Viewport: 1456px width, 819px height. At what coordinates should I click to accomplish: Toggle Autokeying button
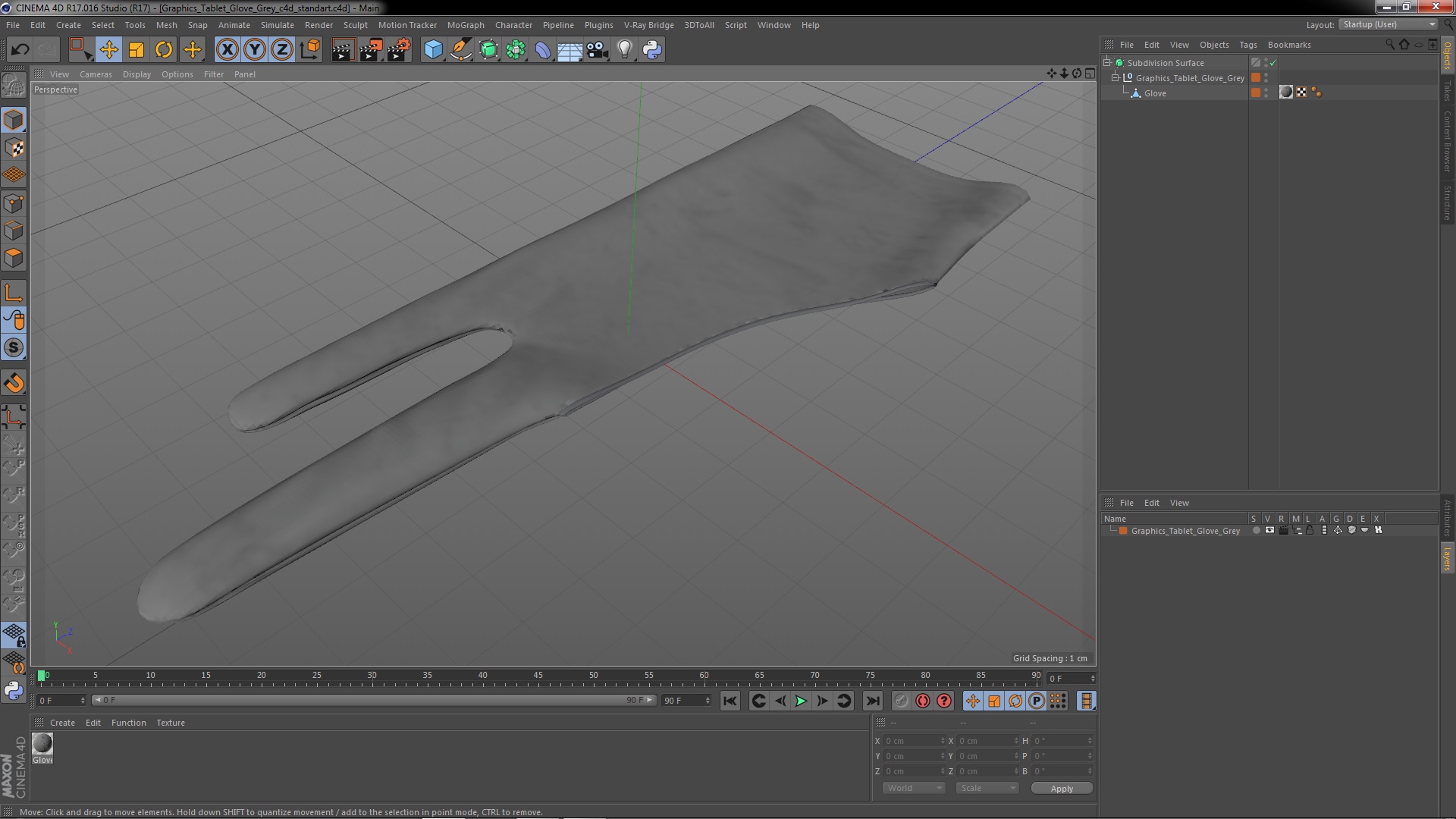pyautogui.click(x=922, y=701)
